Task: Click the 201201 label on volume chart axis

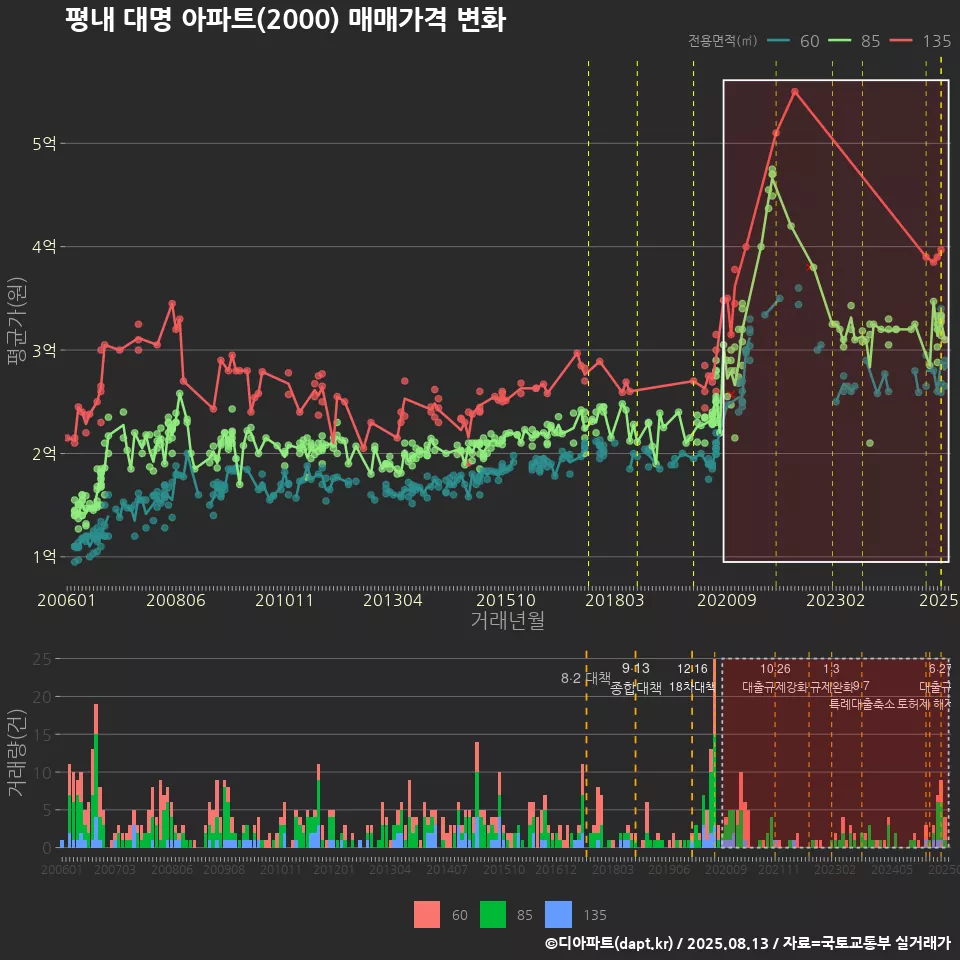Action: click(334, 869)
